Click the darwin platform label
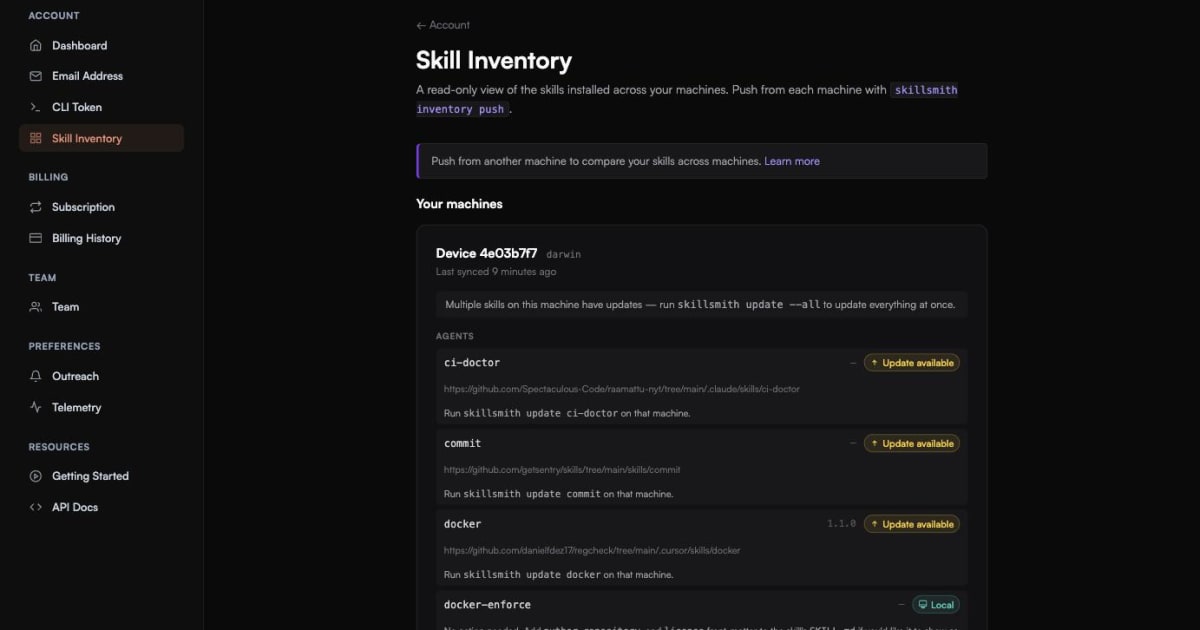 click(563, 254)
